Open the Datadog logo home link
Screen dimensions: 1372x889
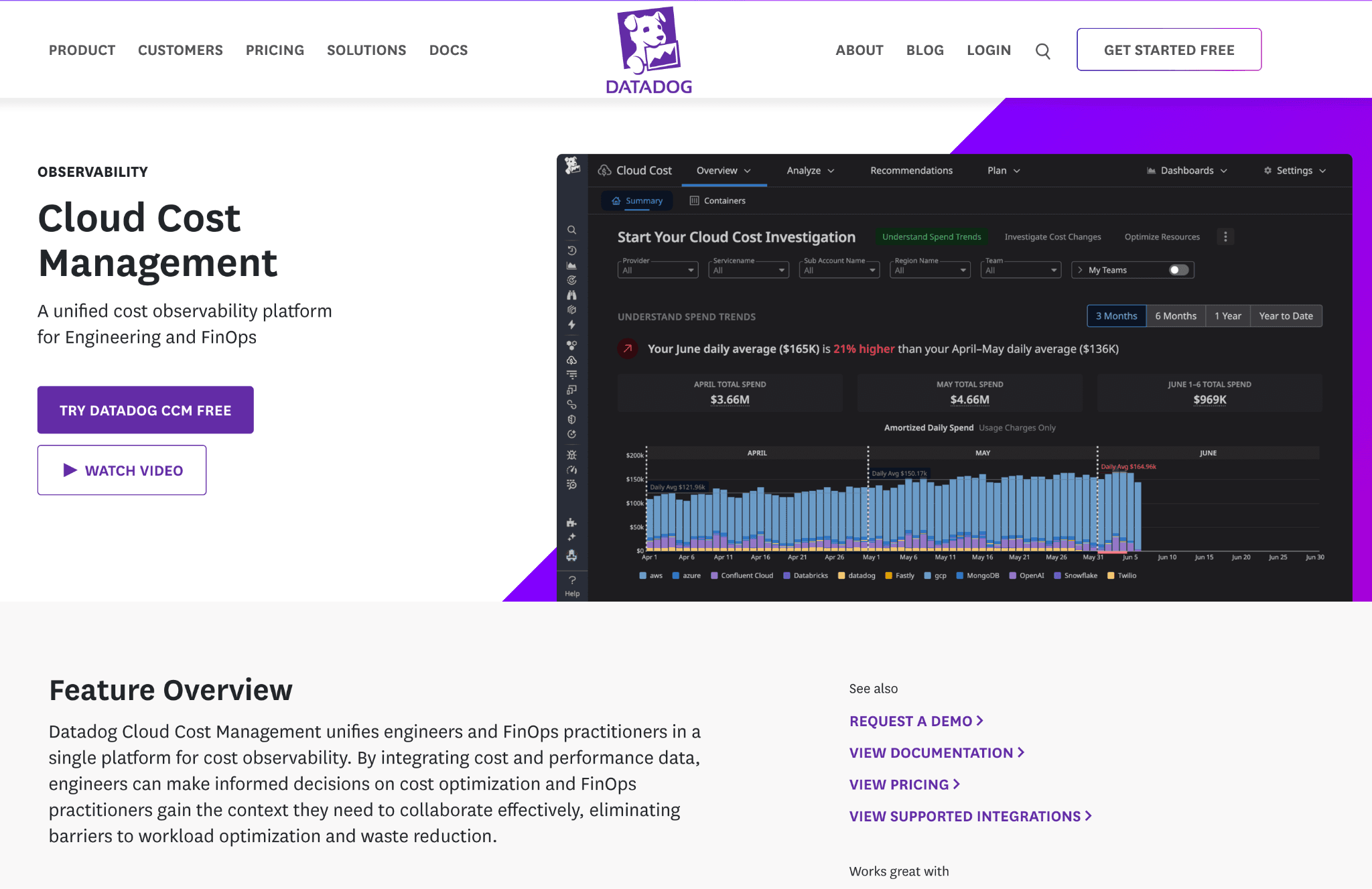[x=648, y=50]
